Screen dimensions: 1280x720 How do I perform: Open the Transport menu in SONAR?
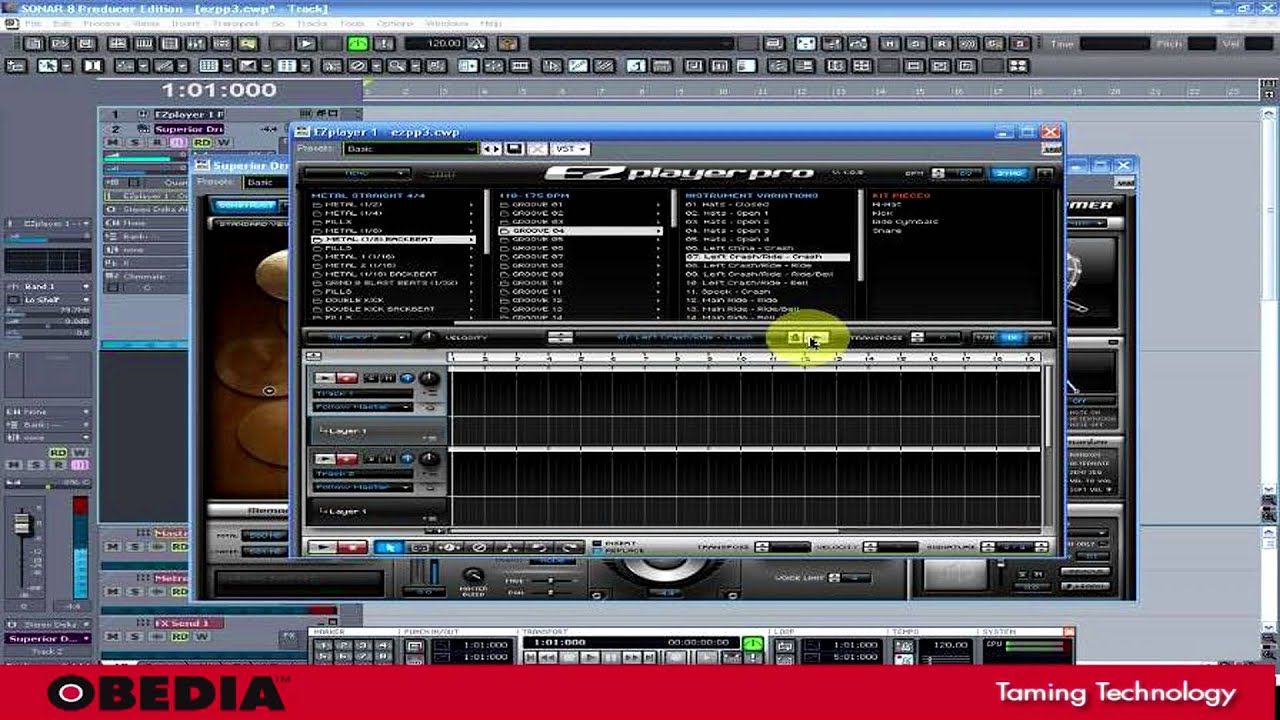click(x=236, y=24)
